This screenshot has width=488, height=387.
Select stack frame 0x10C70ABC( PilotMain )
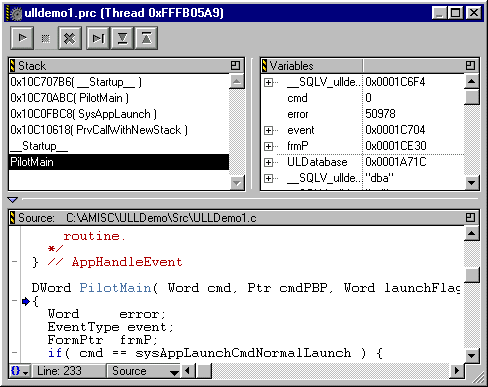pyautogui.click(x=119, y=98)
